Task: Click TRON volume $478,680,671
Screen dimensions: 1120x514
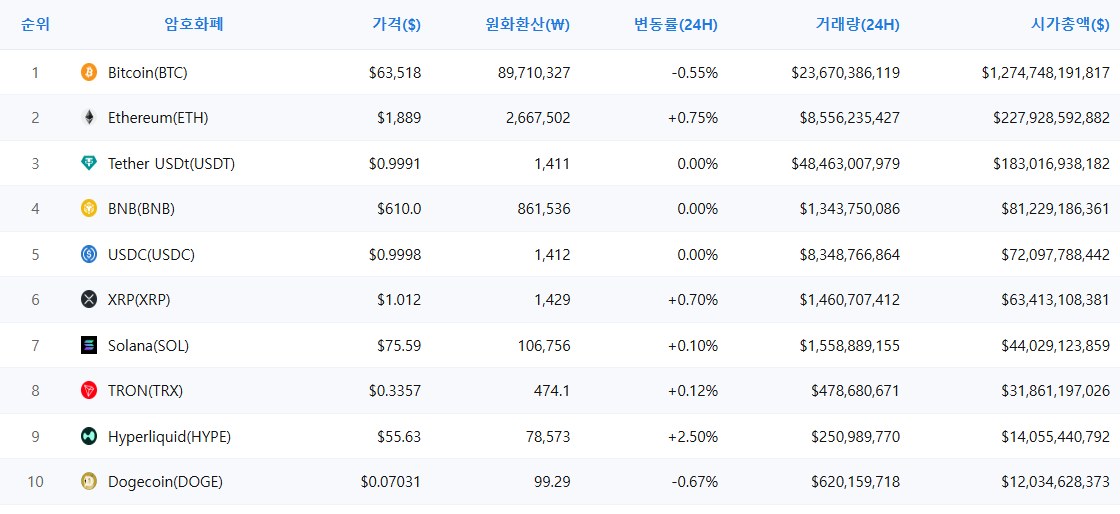Action: pyautogui.click(x=856, y=391)
